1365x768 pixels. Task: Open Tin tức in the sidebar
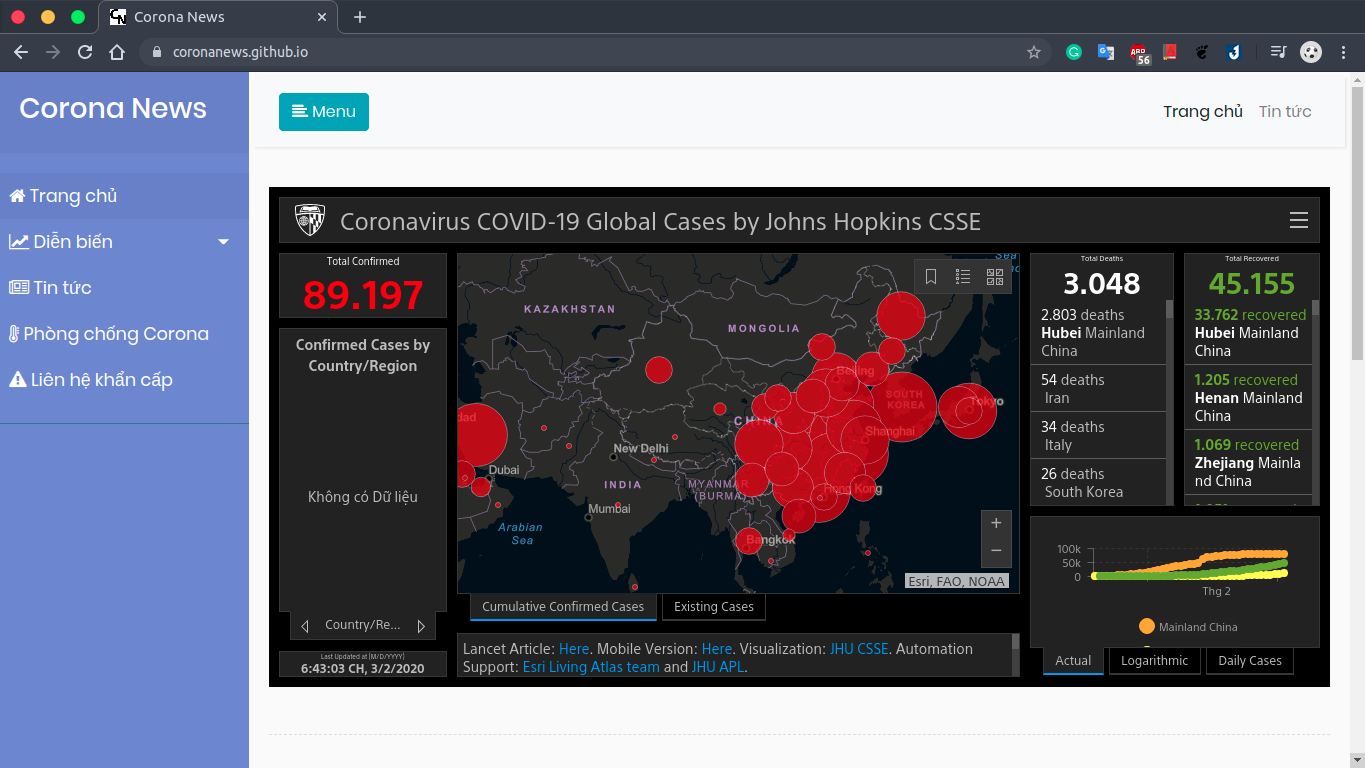pos(124,288)
